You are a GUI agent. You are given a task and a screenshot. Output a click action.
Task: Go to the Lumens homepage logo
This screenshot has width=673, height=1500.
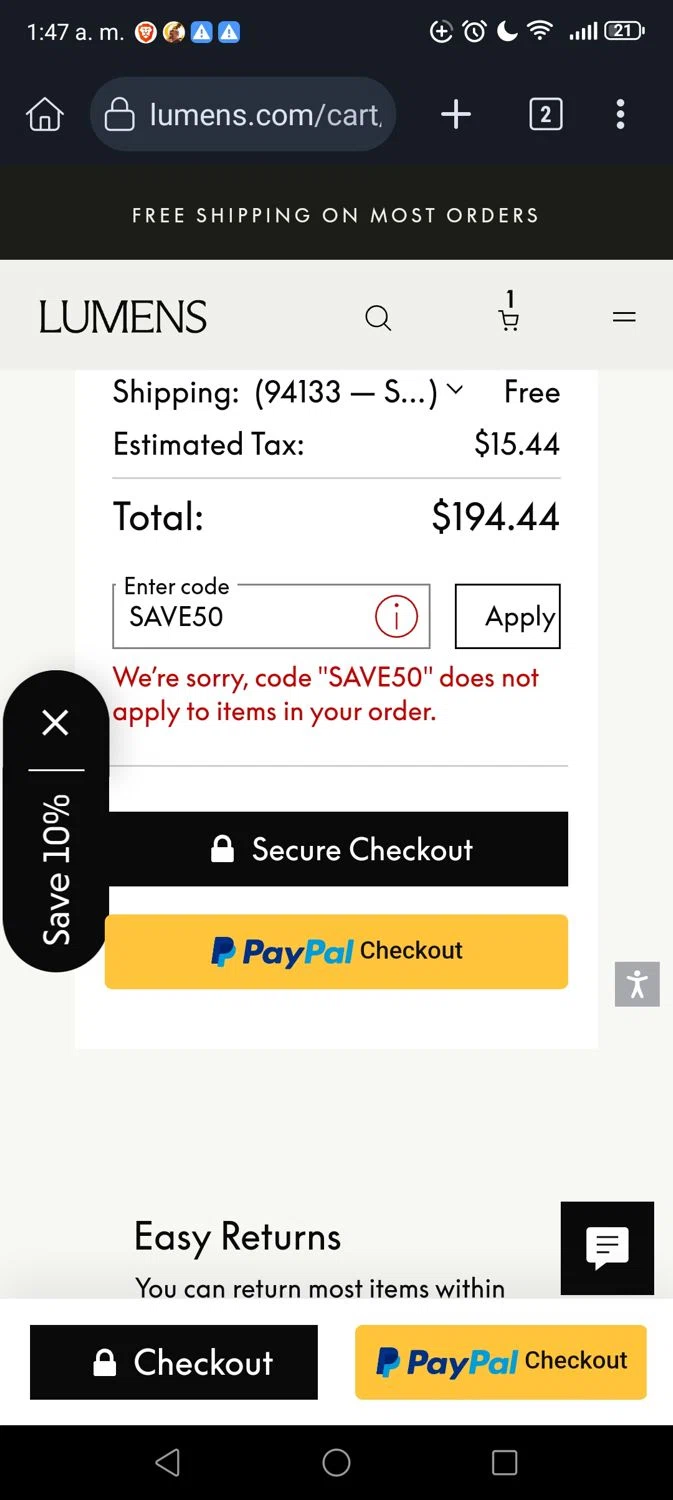point(123,318)
